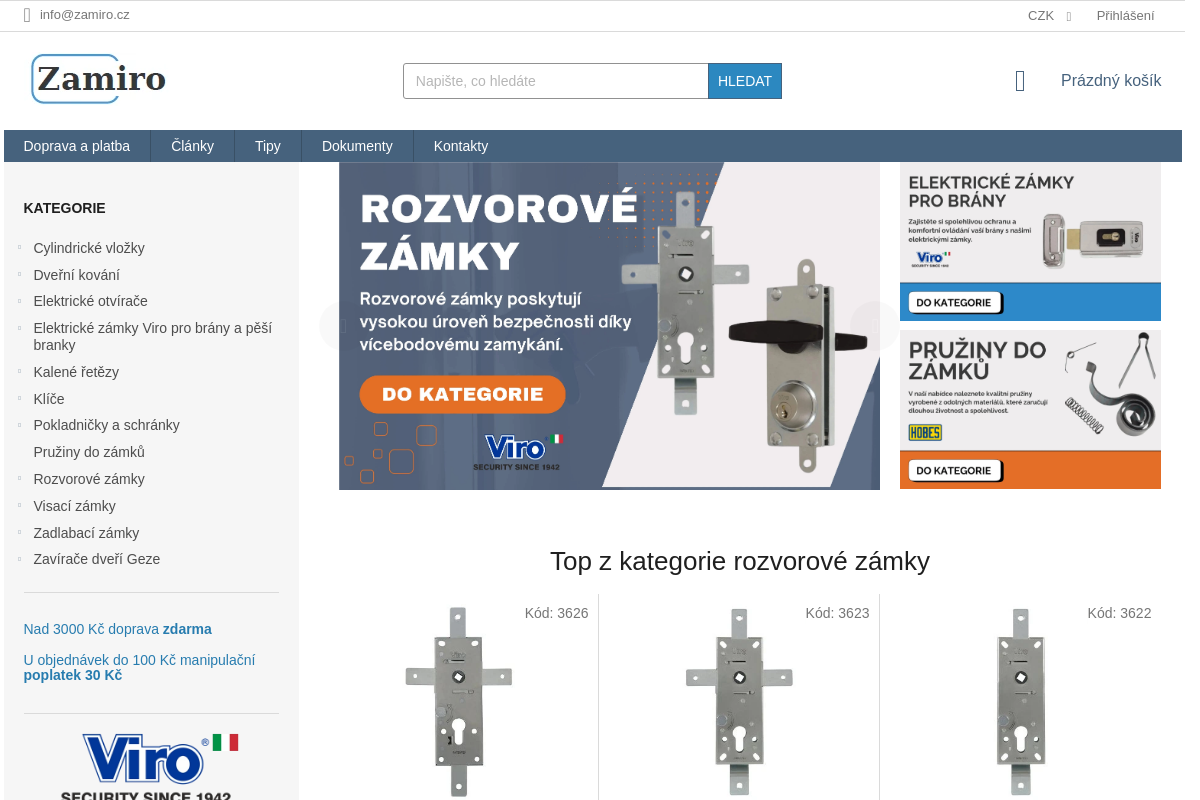The image size is (1200, 800).
Task: Open the Tipy menu item
Action: pos(267,146)
